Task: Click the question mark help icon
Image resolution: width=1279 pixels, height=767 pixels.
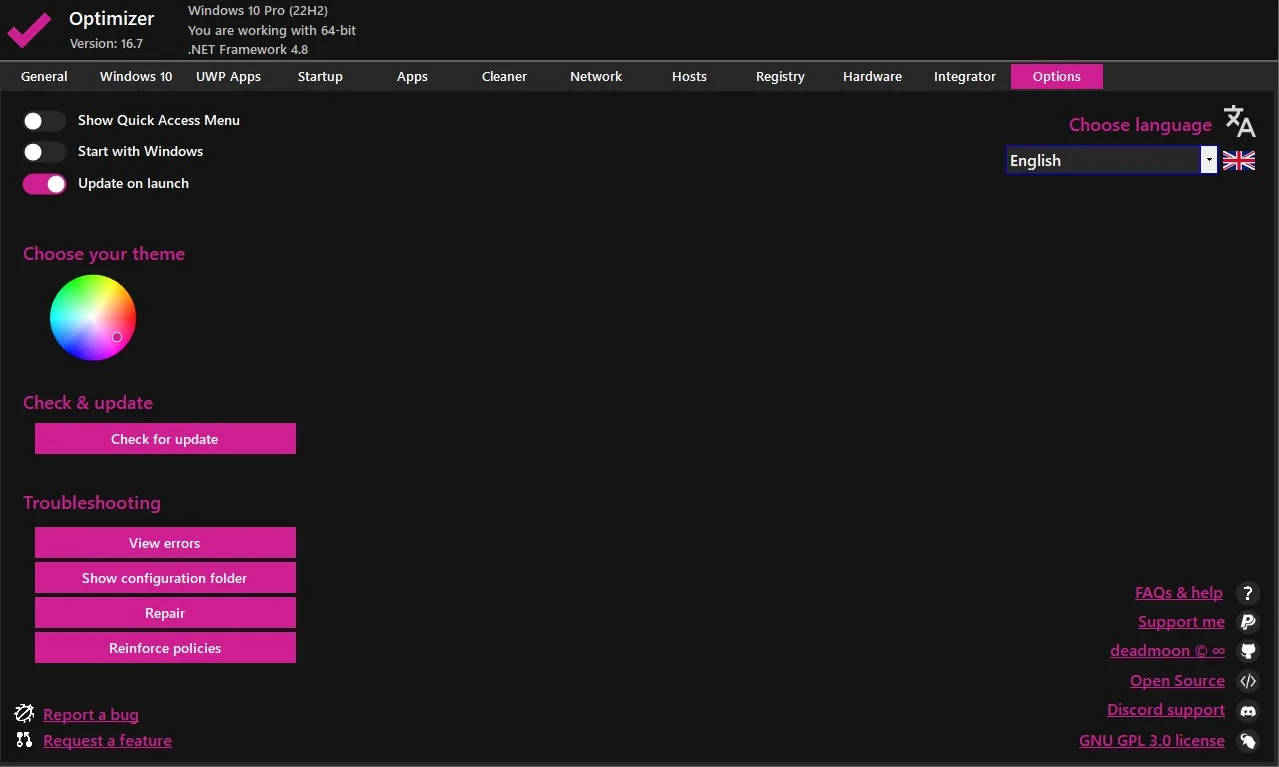Action: (1247, 593)
